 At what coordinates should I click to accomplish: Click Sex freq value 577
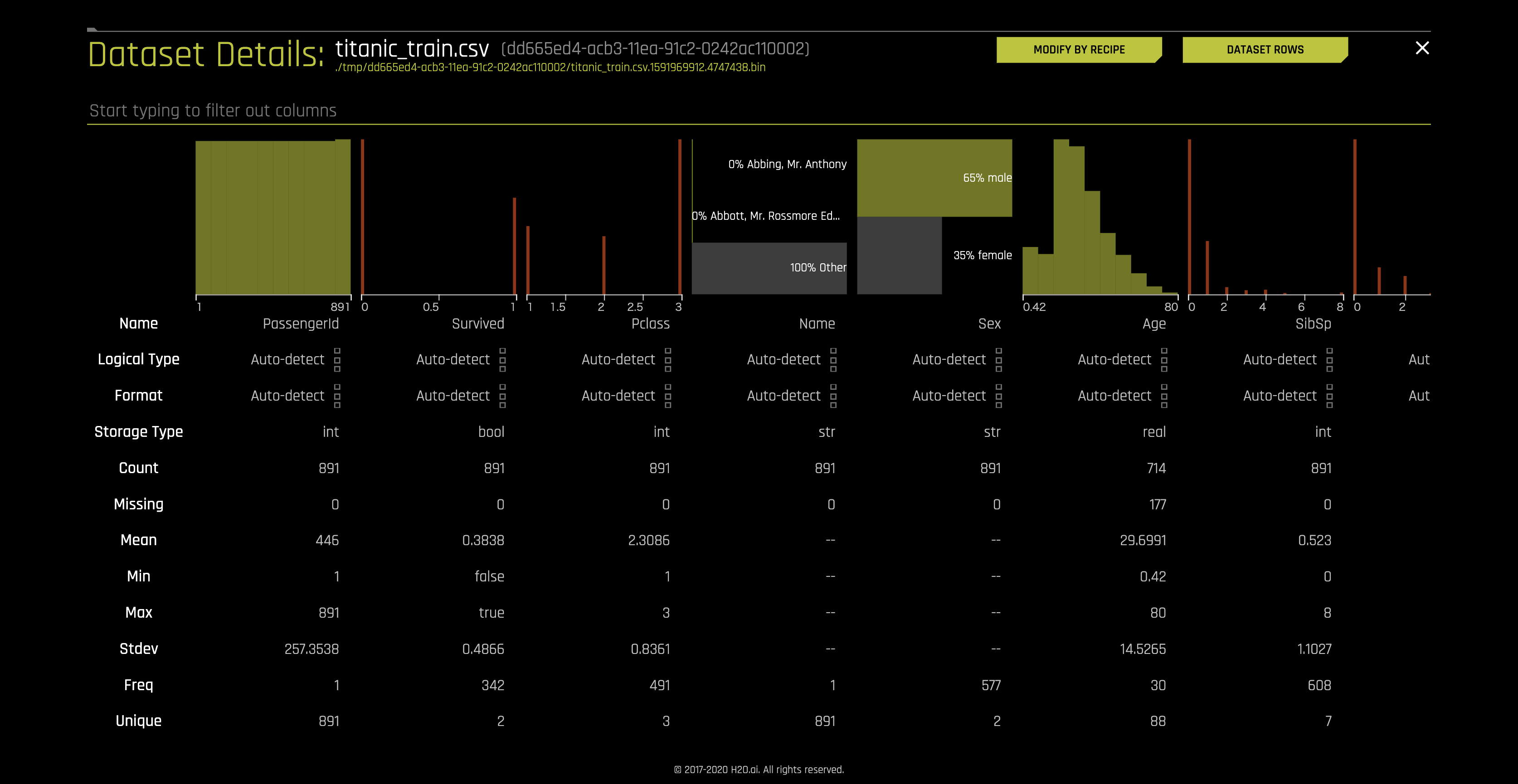(991, 686)
